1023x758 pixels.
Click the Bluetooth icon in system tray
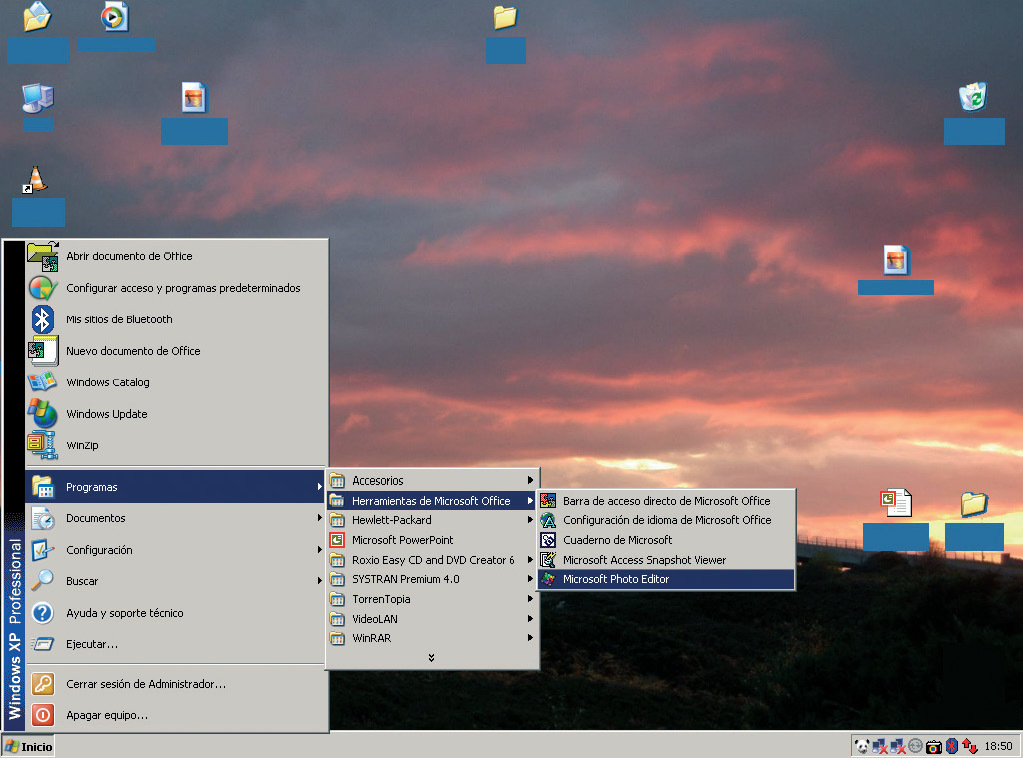click(x=951, y=746)
